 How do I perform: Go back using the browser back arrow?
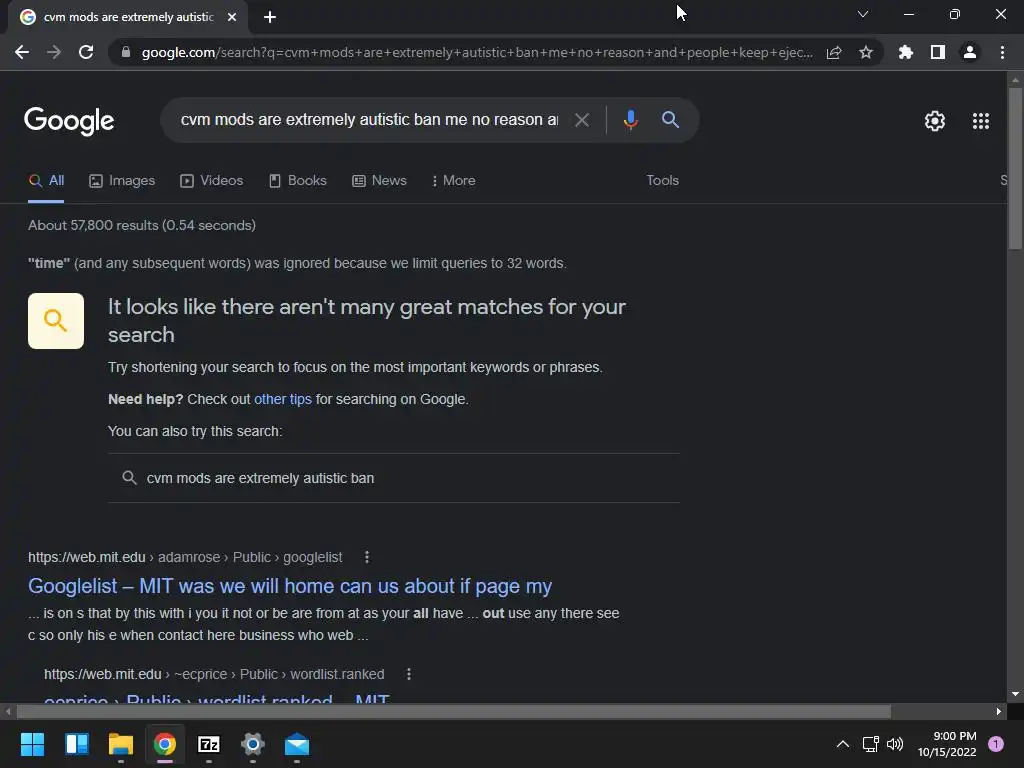[22, 52]
